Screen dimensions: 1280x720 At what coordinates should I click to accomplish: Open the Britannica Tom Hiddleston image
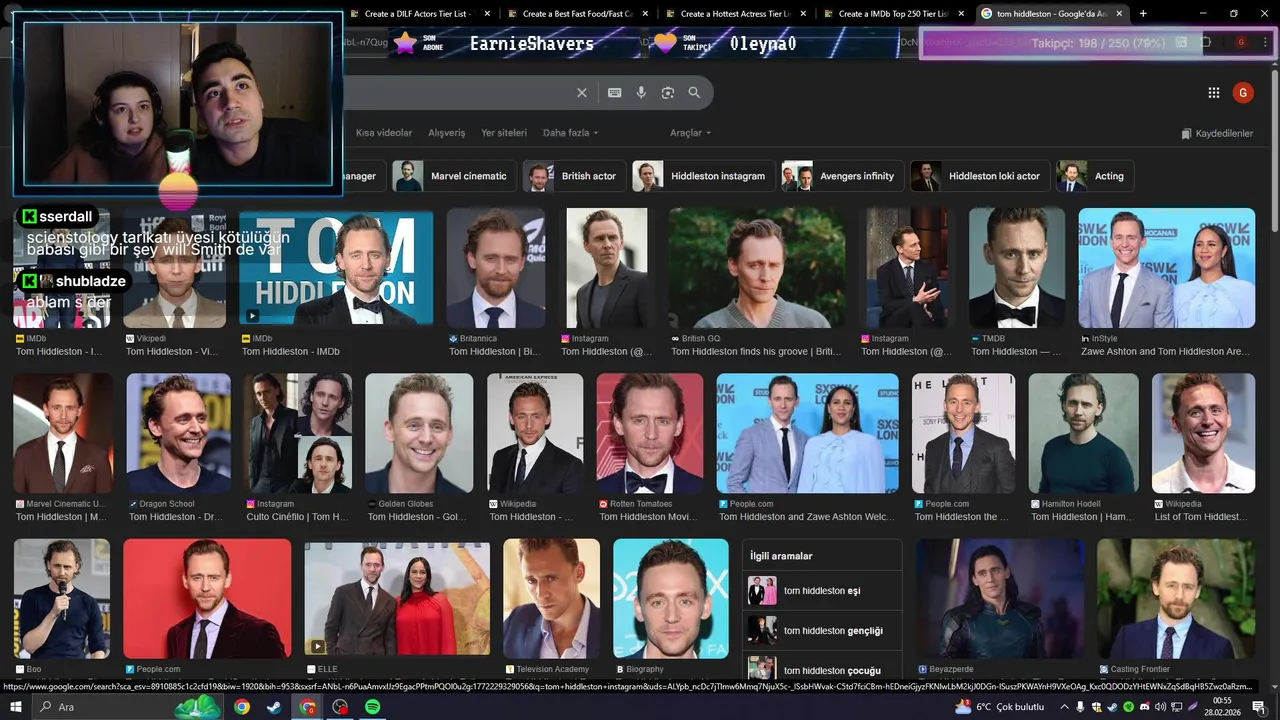[496, 268]
